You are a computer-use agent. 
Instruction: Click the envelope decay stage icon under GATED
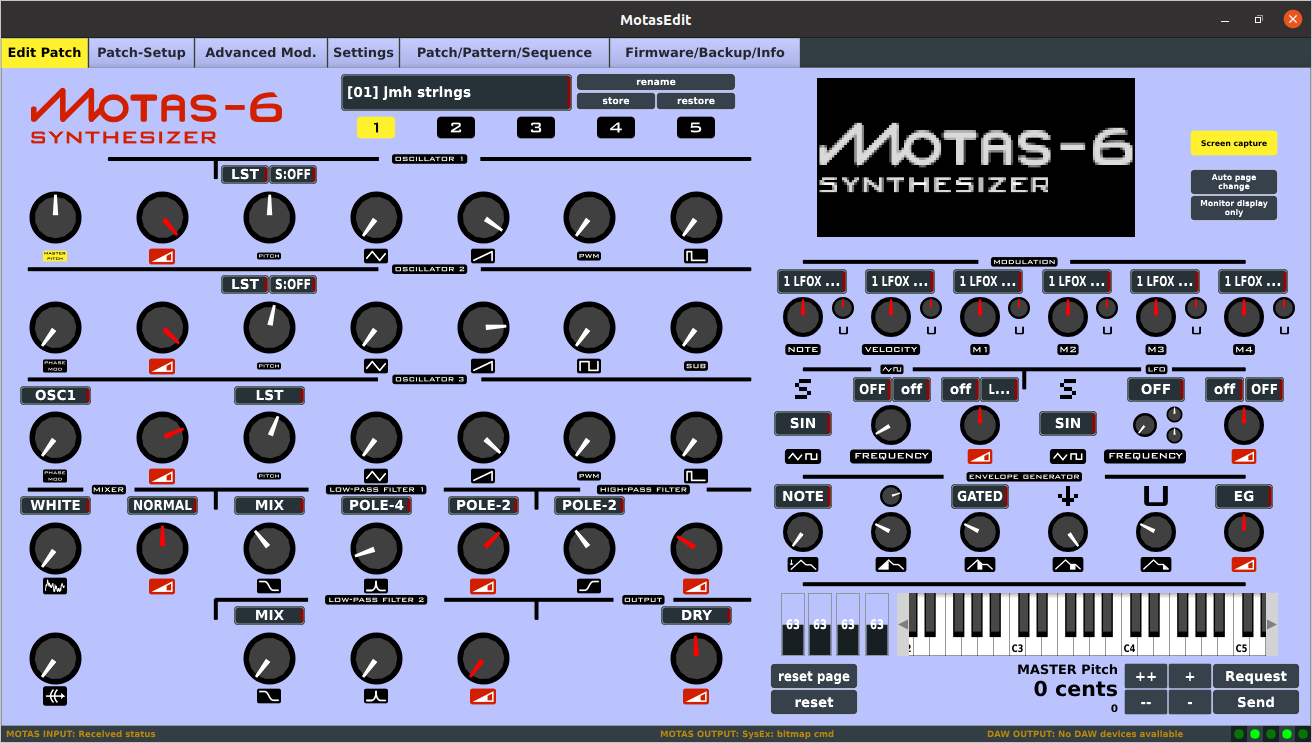click(980, 565)
